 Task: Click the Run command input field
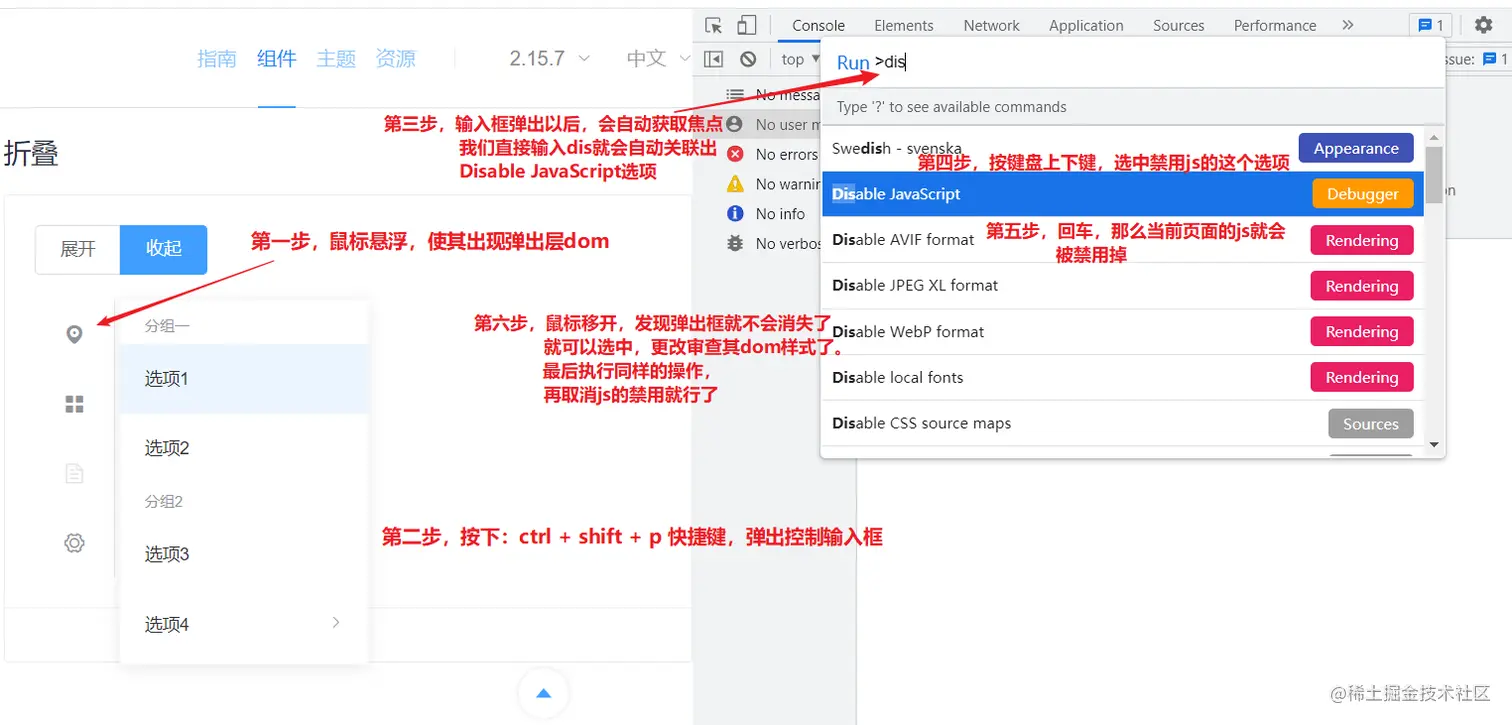[x=1133, y=62]
